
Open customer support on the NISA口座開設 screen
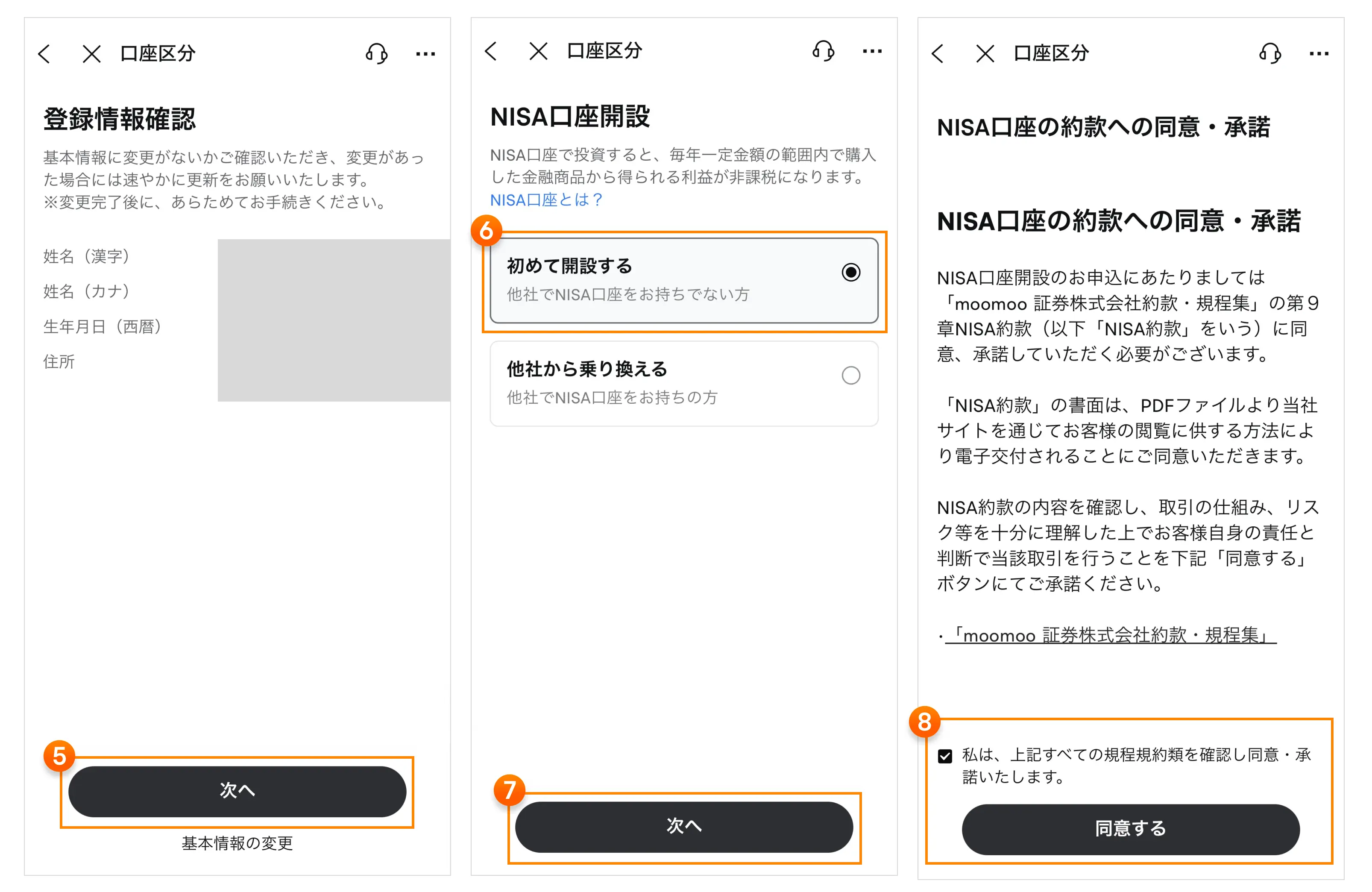point(823,51)
